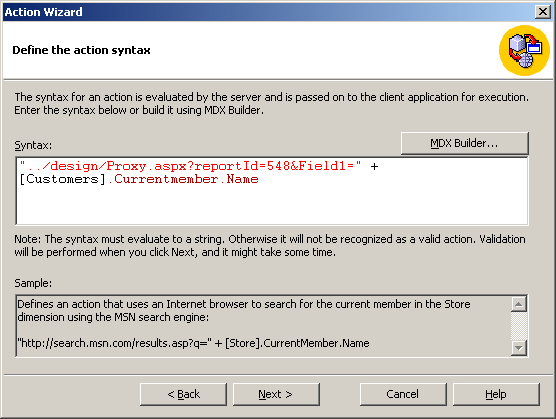Image resolution: width=556 pixels, height=419 pixels.
Task: Click the Sample description text
Action: pyautogui.click(x=244, y=311)
